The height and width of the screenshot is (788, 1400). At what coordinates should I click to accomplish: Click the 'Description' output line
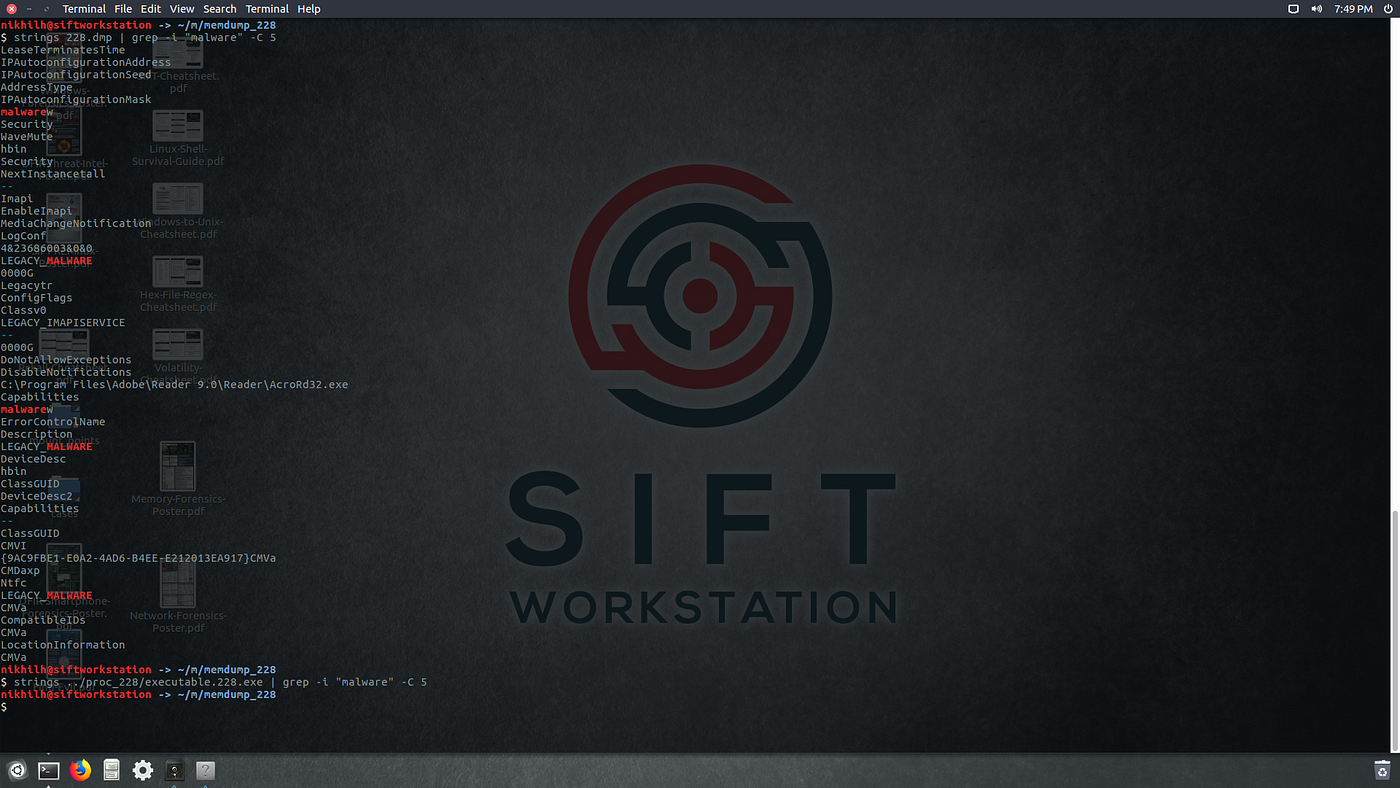click(x=36, y=434)
